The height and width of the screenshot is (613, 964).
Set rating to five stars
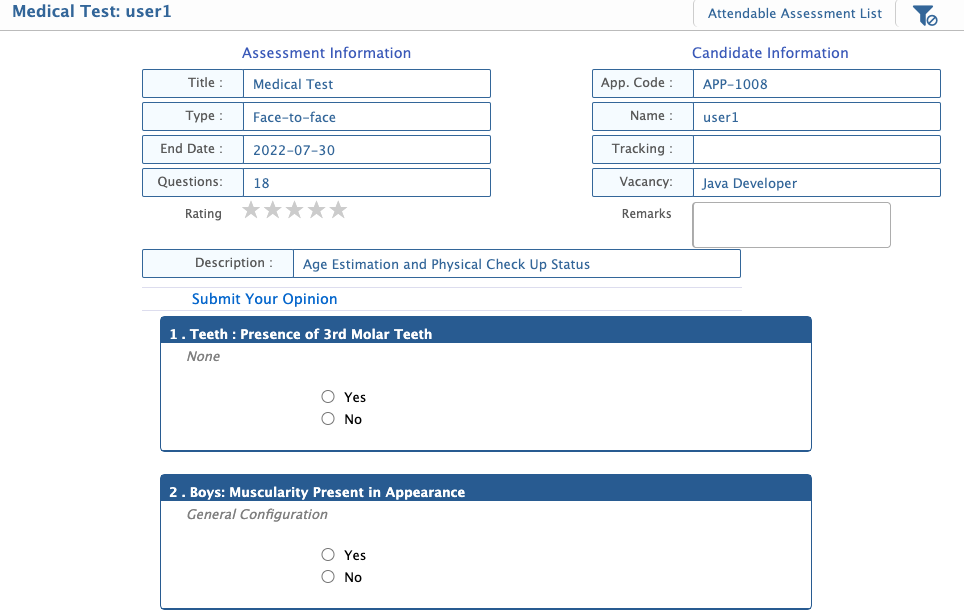(339, 210)
